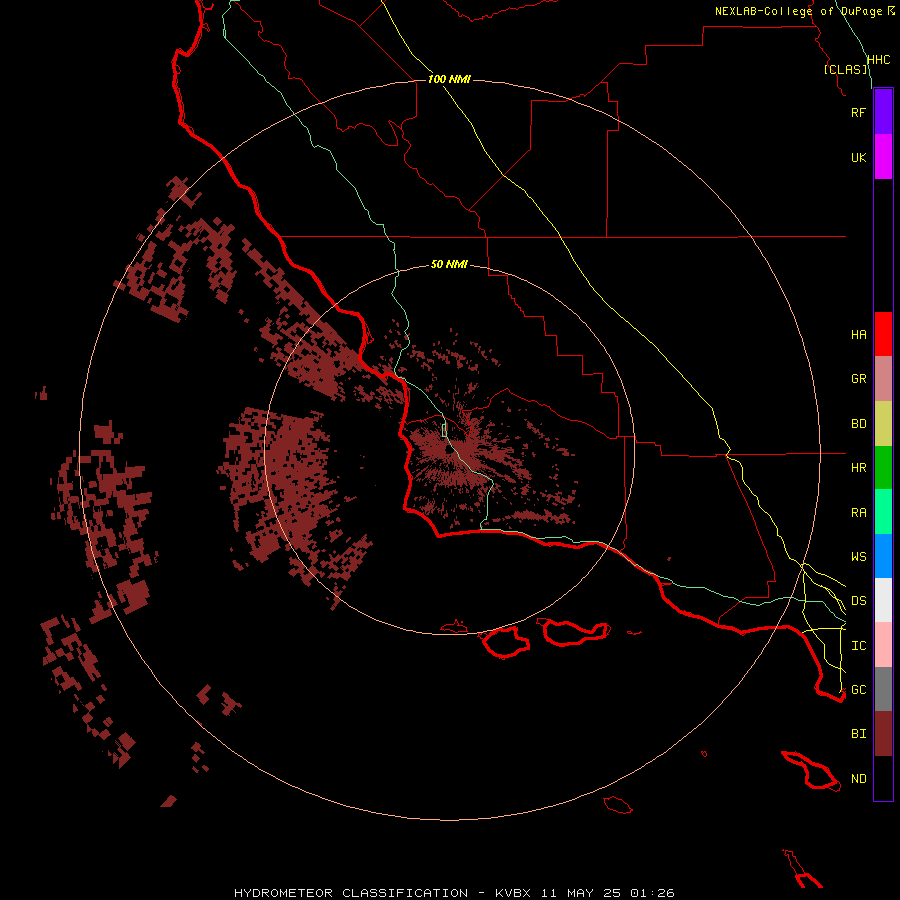Click the 'UK' legend label
900x900 pixels.
(x=858, y=157)
